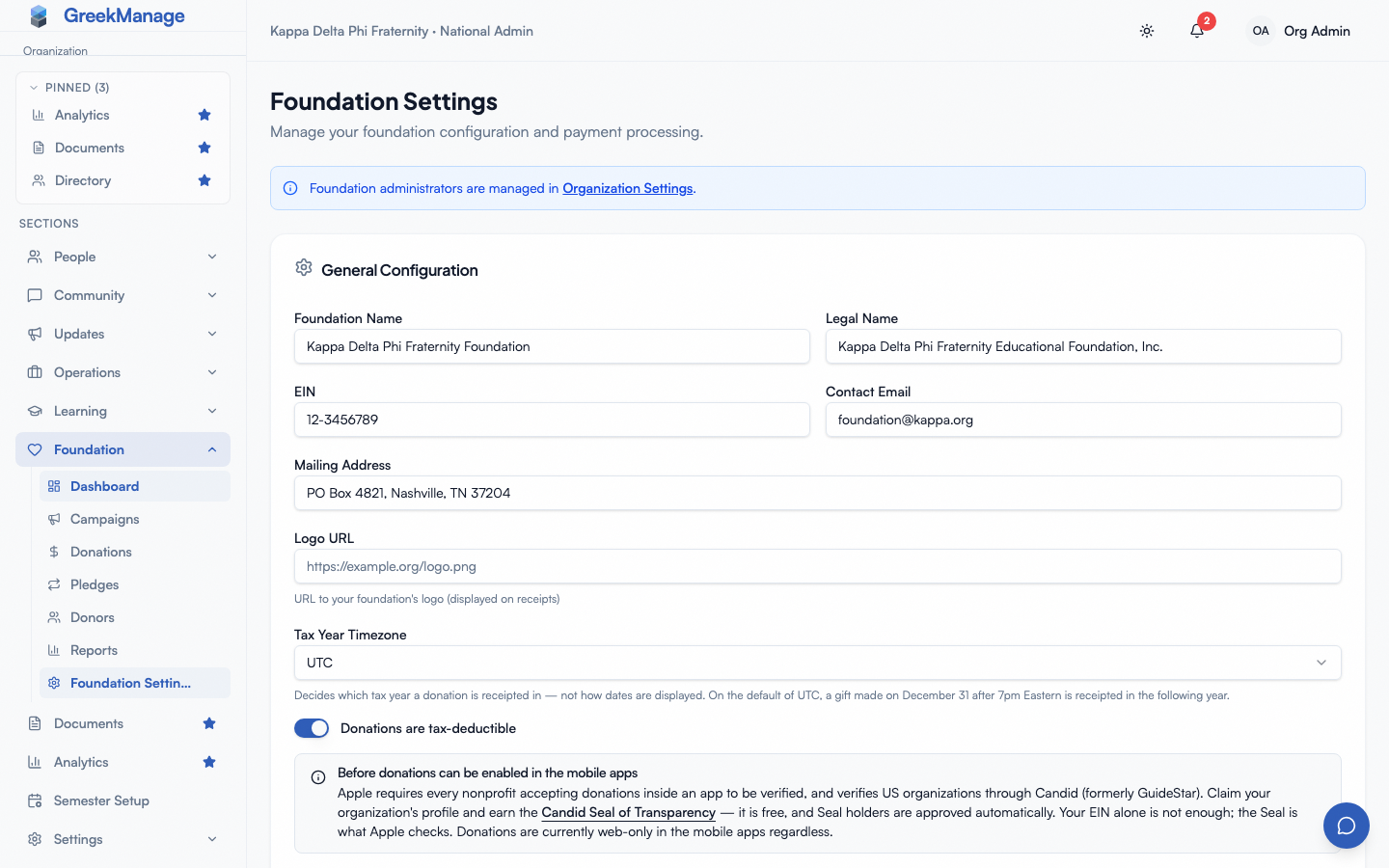Screen dimensions: 1389x868
Task: Open the notifications bell
Action: point(1197,31)
